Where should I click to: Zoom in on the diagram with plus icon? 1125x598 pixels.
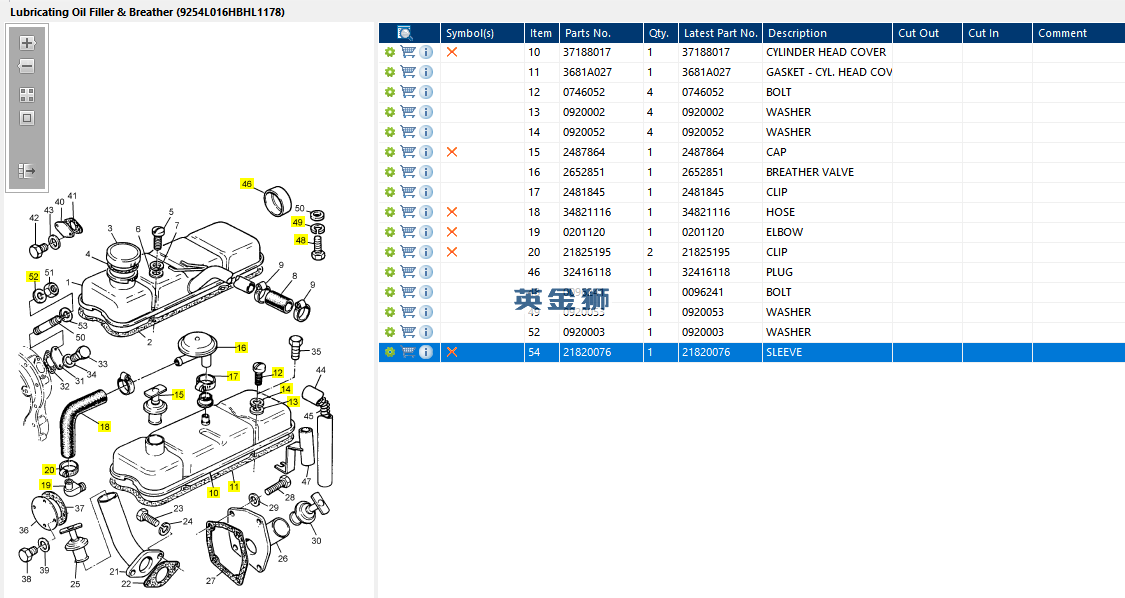pos(27,43)
